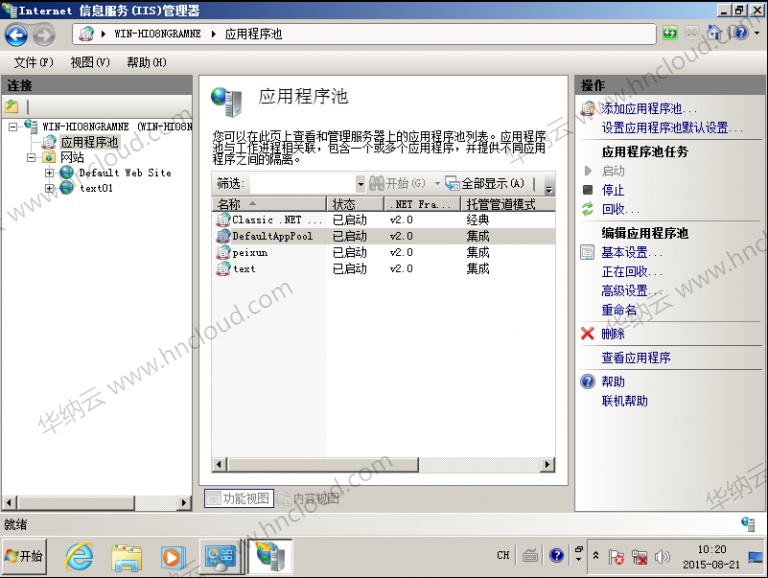Switch to the 功能视图 tab
The width and height of the screenshot is (768, 578).
[x=239, y=499]
